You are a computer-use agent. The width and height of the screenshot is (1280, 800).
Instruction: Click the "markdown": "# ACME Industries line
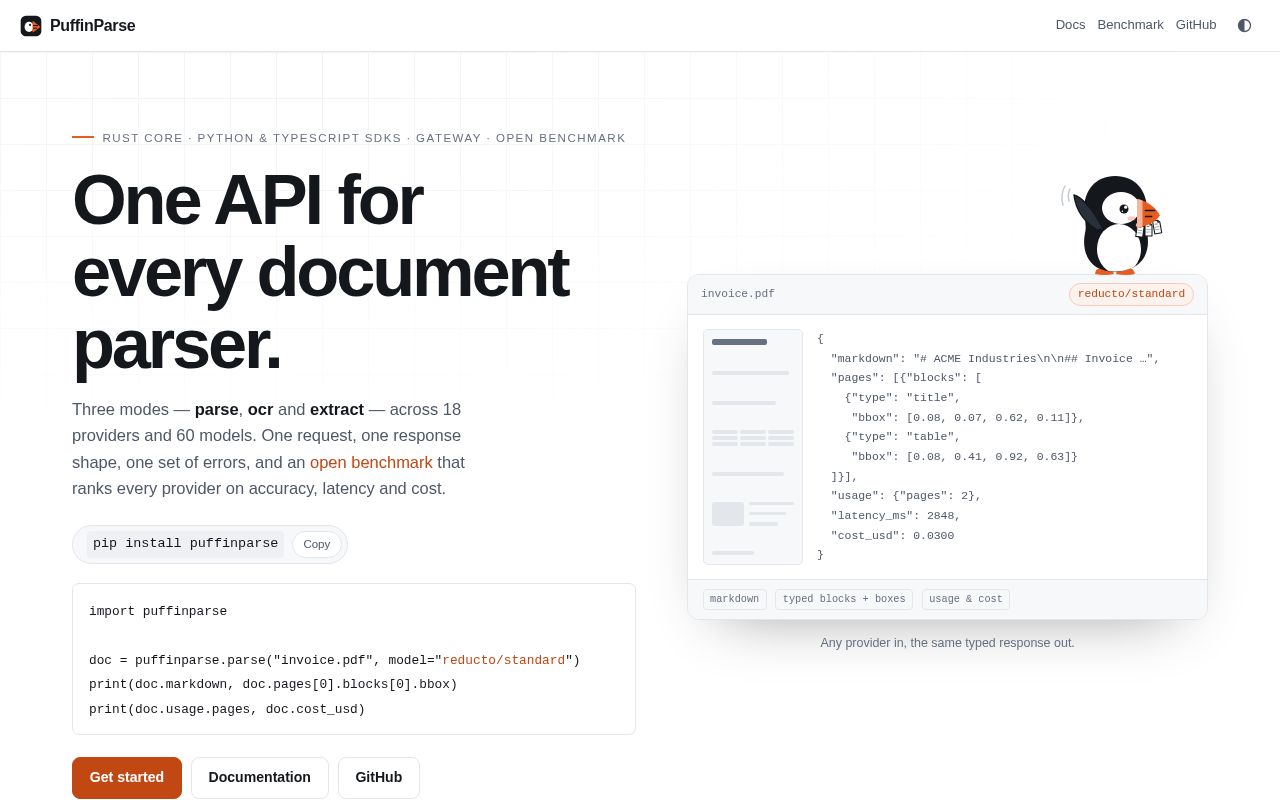pos(995,359)
